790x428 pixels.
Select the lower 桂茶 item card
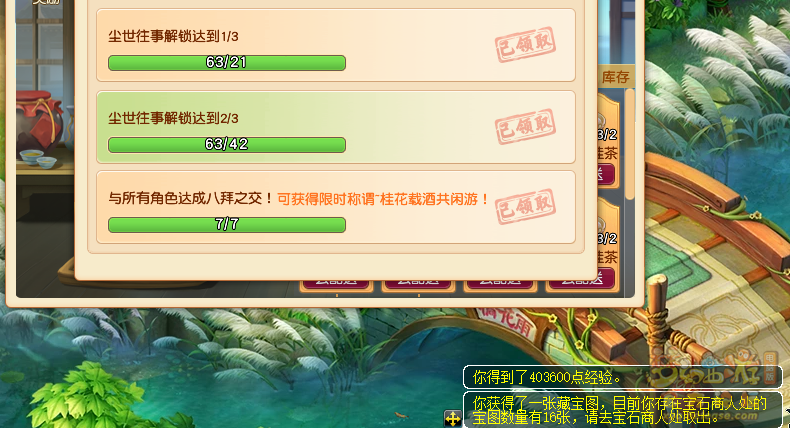(x=608, y=244)
